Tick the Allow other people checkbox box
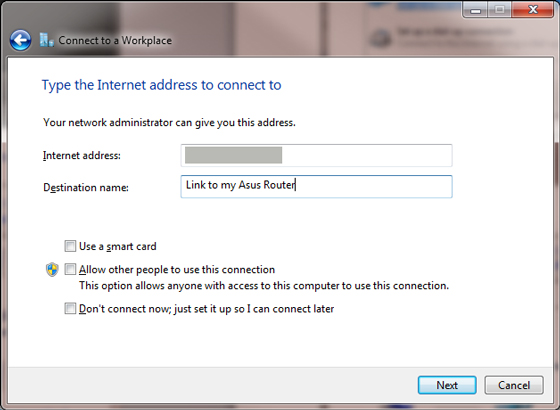560x410 pixels. click(70, 269)
